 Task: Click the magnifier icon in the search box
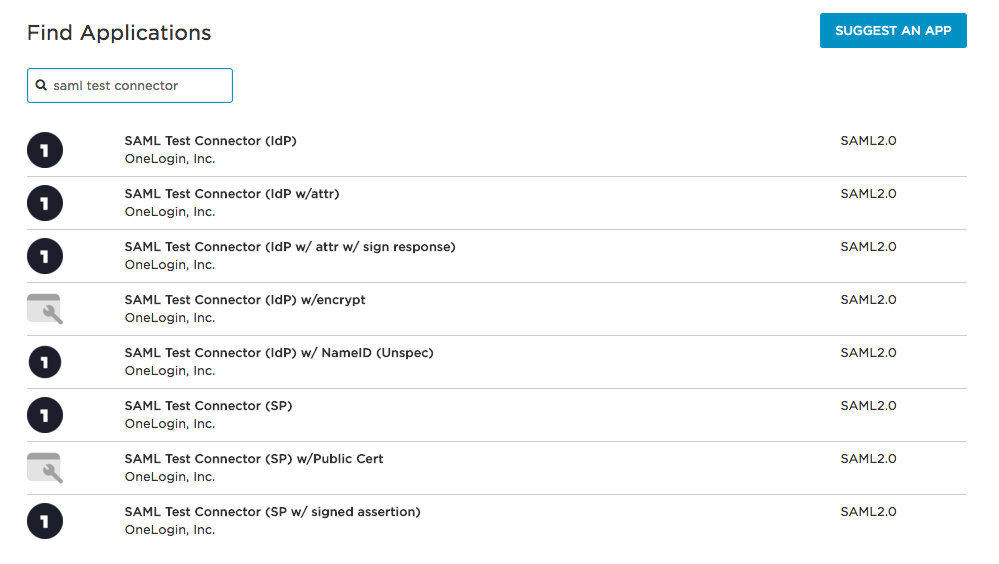coord(41,86)
